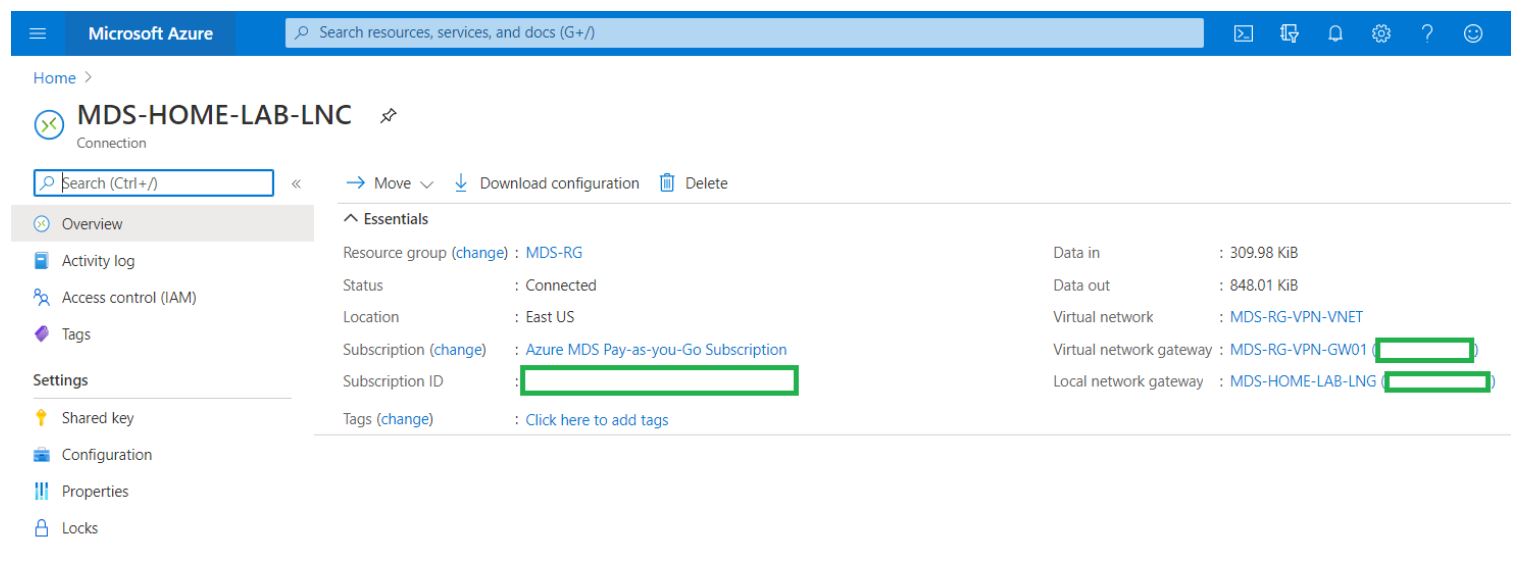This screenshot has height=573, width=1526.
Task: Change the subscription
Action: [x=457, y=350]
